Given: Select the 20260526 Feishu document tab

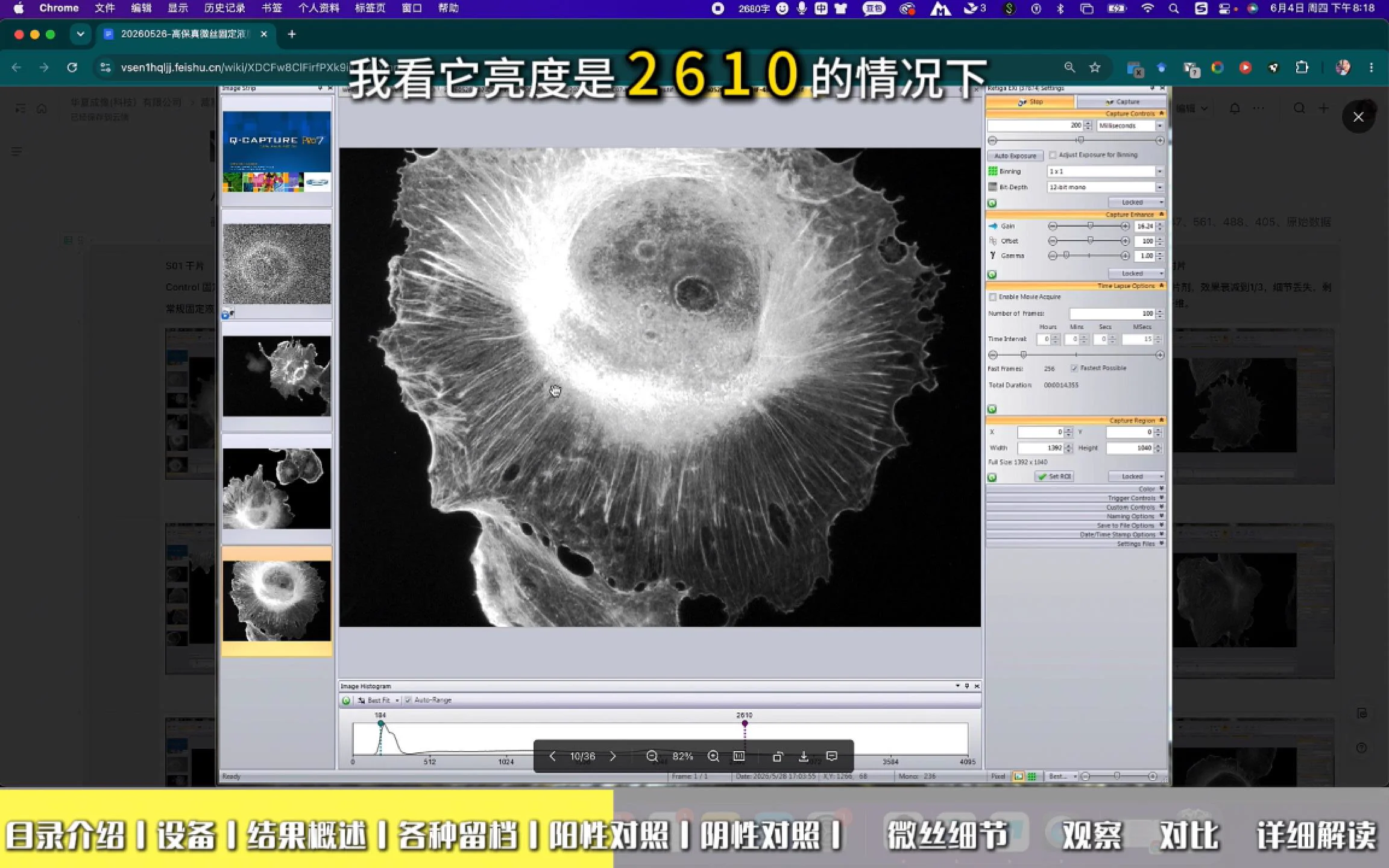Looking at the screenshot, I should 184,34.
